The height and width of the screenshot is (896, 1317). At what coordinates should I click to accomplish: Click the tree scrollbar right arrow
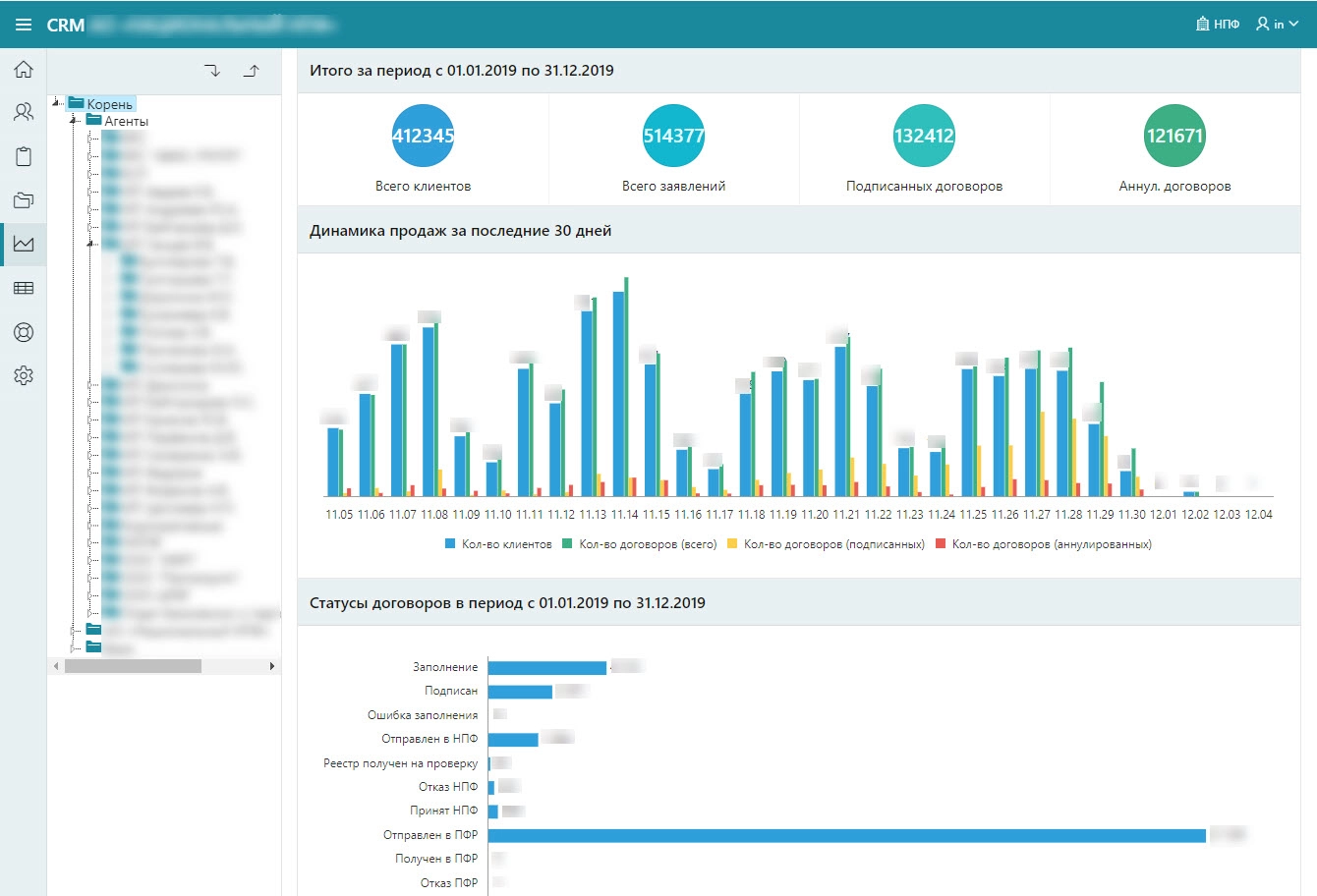click(272, 666)
